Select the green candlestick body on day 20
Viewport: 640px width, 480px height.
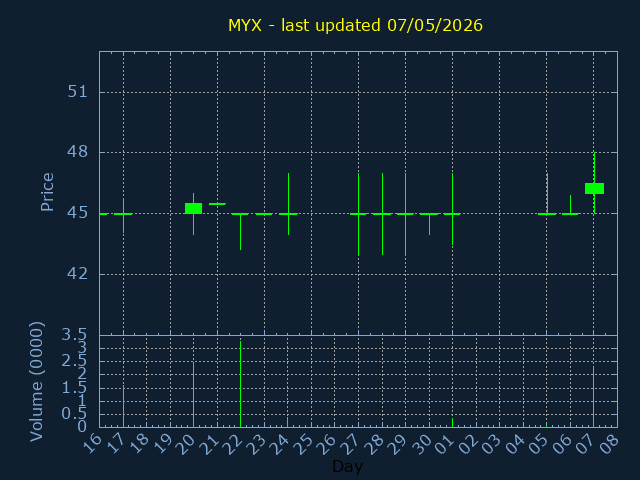193,208
